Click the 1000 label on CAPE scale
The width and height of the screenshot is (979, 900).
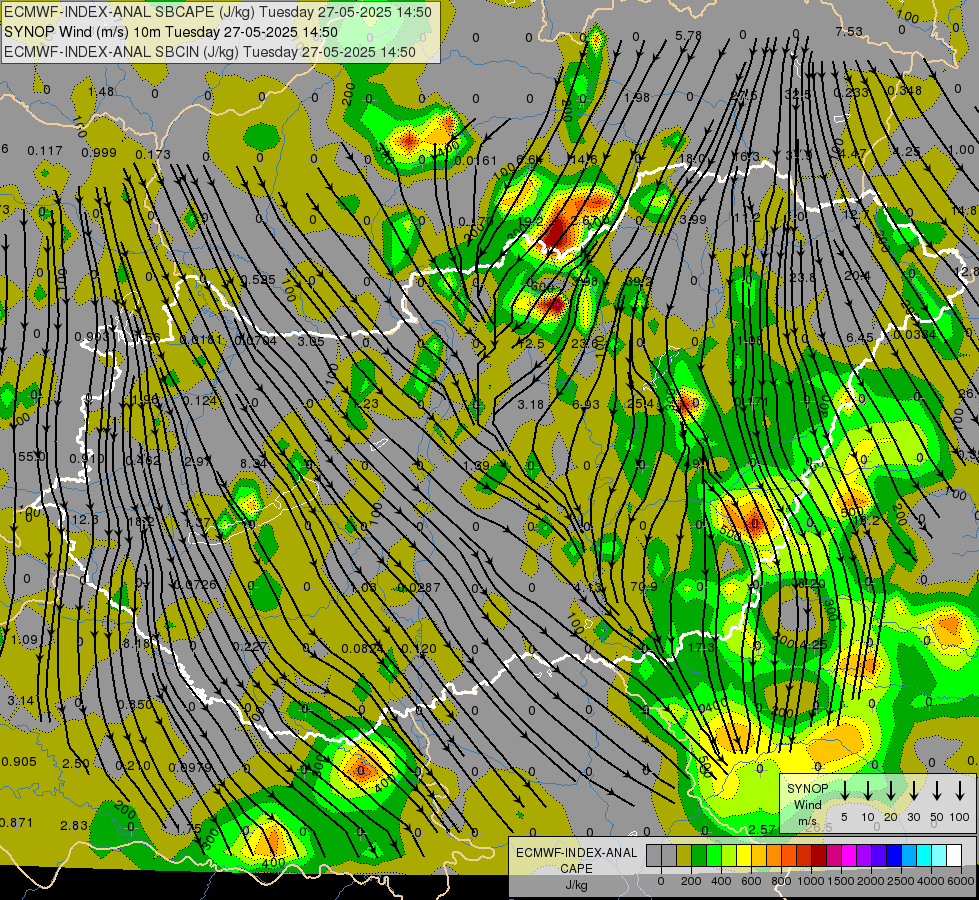(812, 881)
